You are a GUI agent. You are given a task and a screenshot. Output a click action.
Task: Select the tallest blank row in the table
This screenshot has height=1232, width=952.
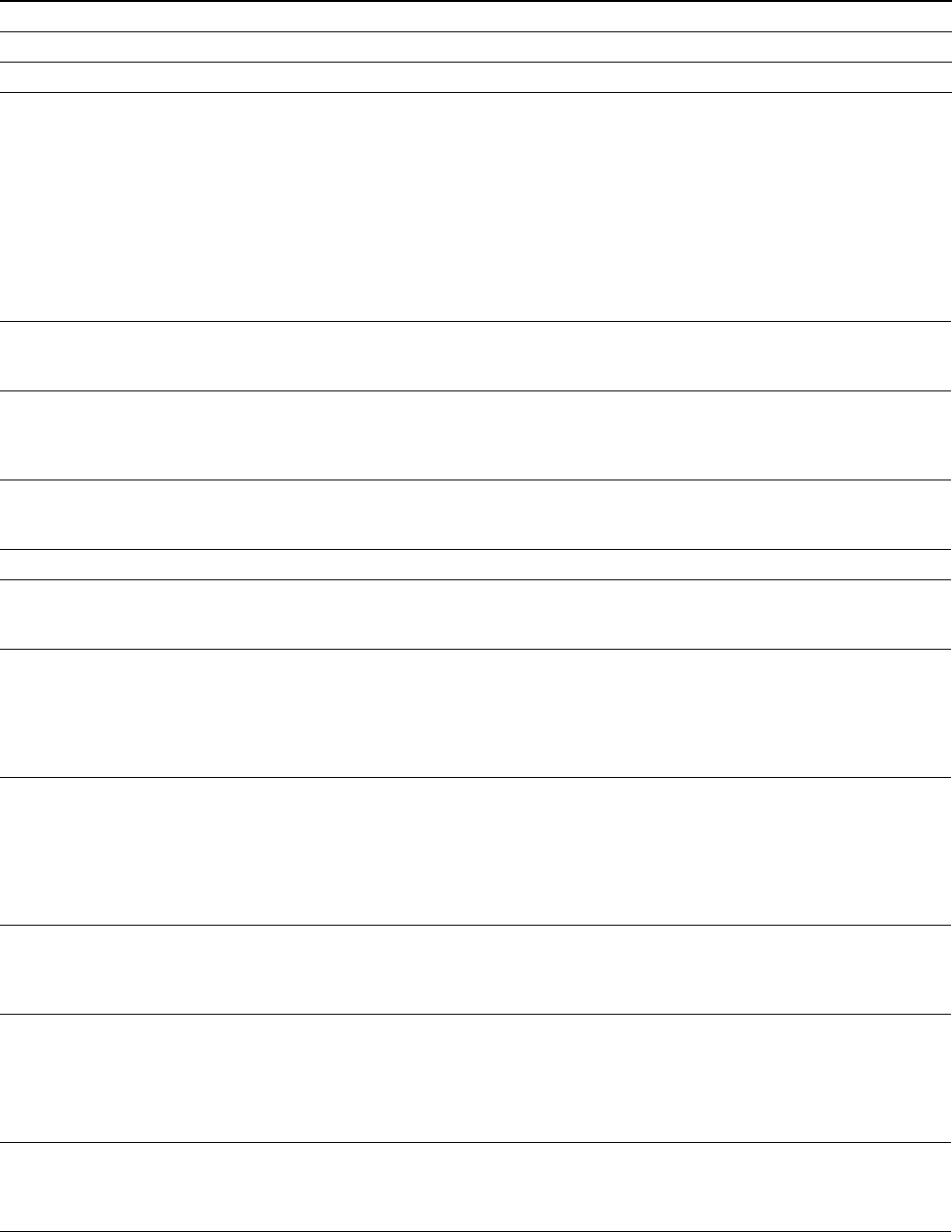coord(476,207)
